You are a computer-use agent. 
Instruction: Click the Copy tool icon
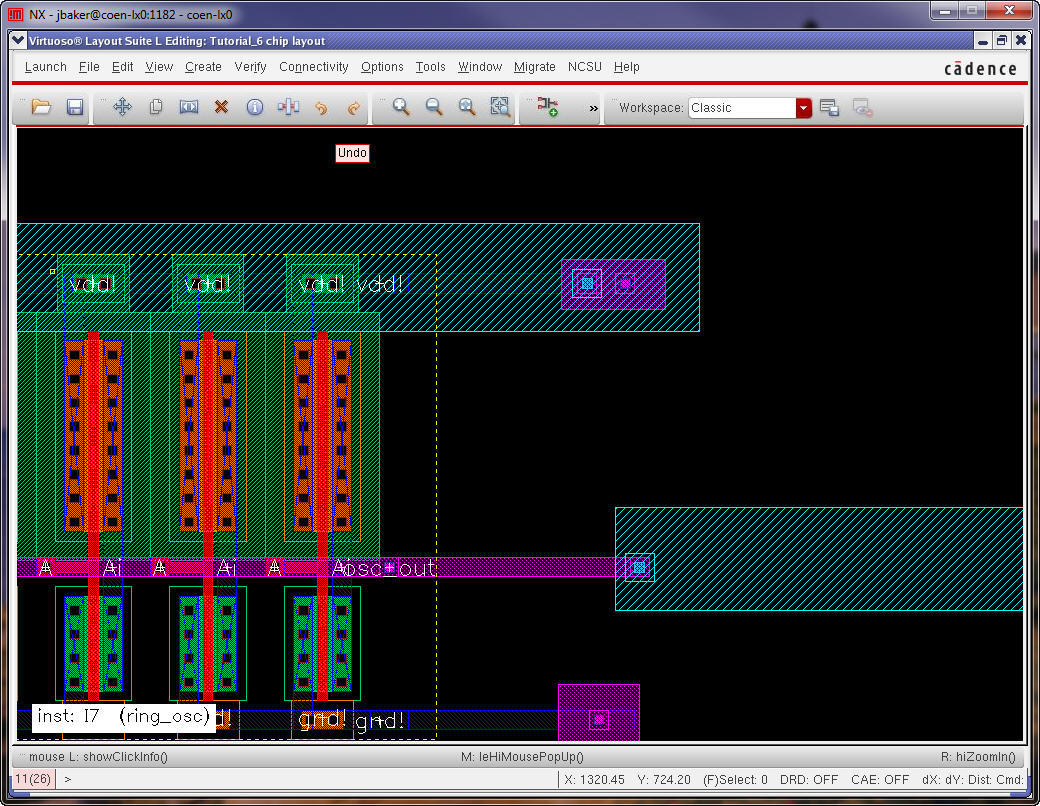pos(156,107)
